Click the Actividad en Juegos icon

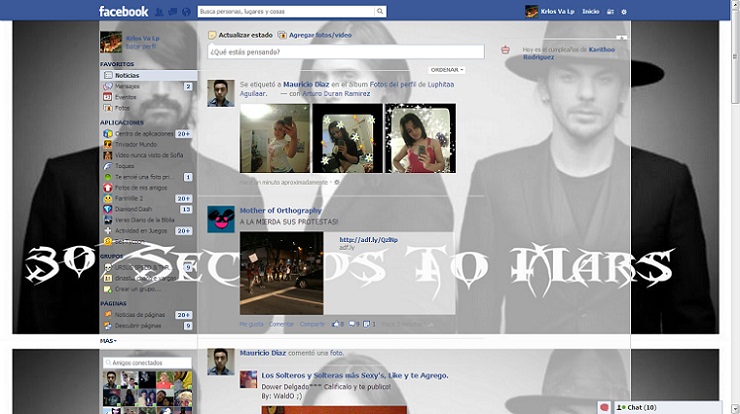[108, 231]
